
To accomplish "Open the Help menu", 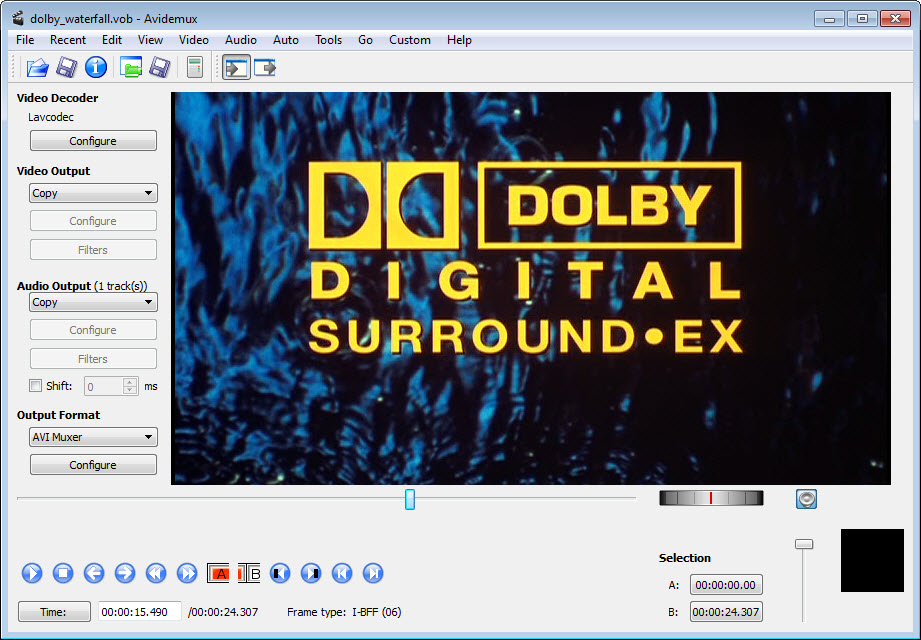I will 459,40.
